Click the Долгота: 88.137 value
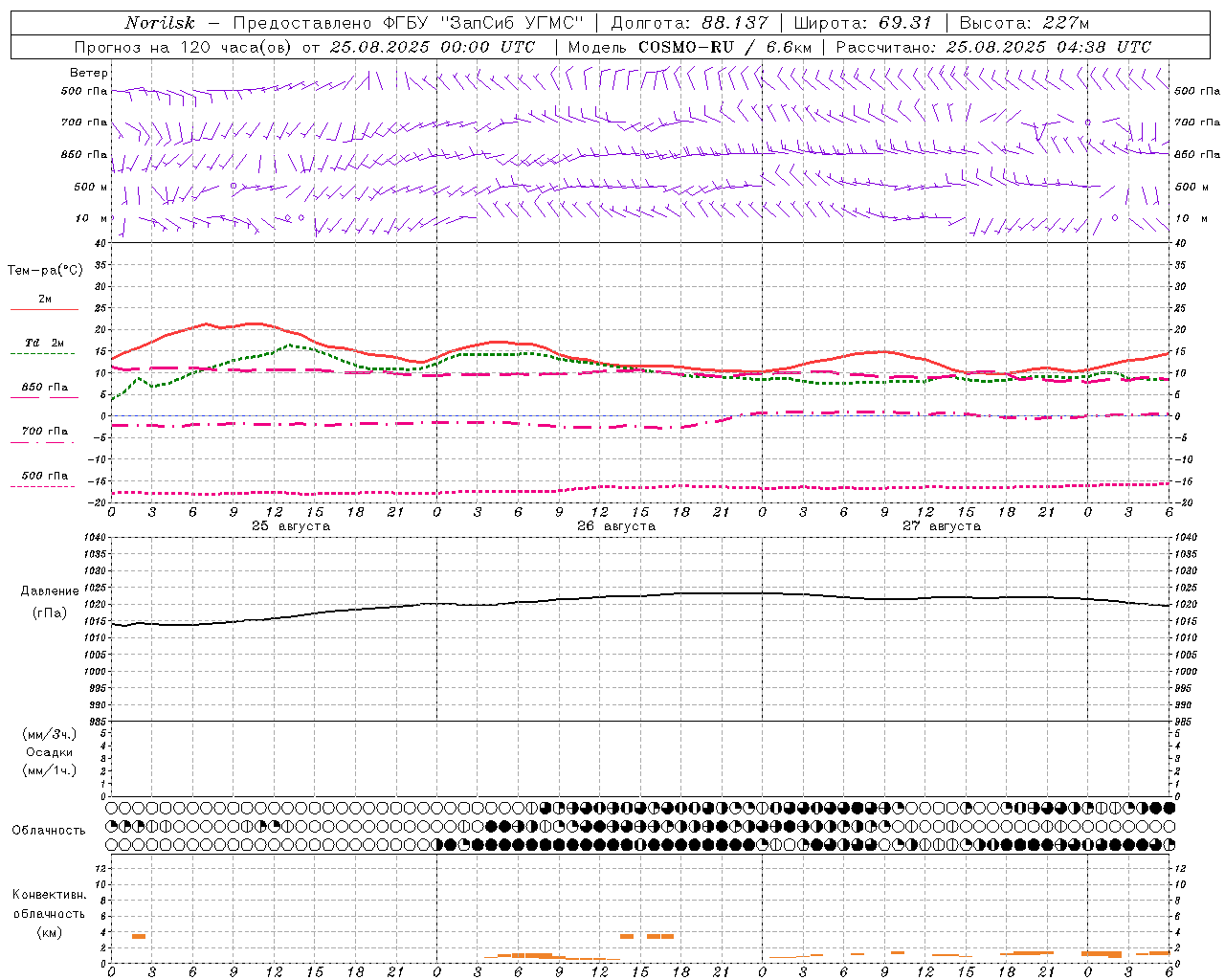The height and width of the screenshot is (980, 1225). pyautogui.click(x=688, y=23)
